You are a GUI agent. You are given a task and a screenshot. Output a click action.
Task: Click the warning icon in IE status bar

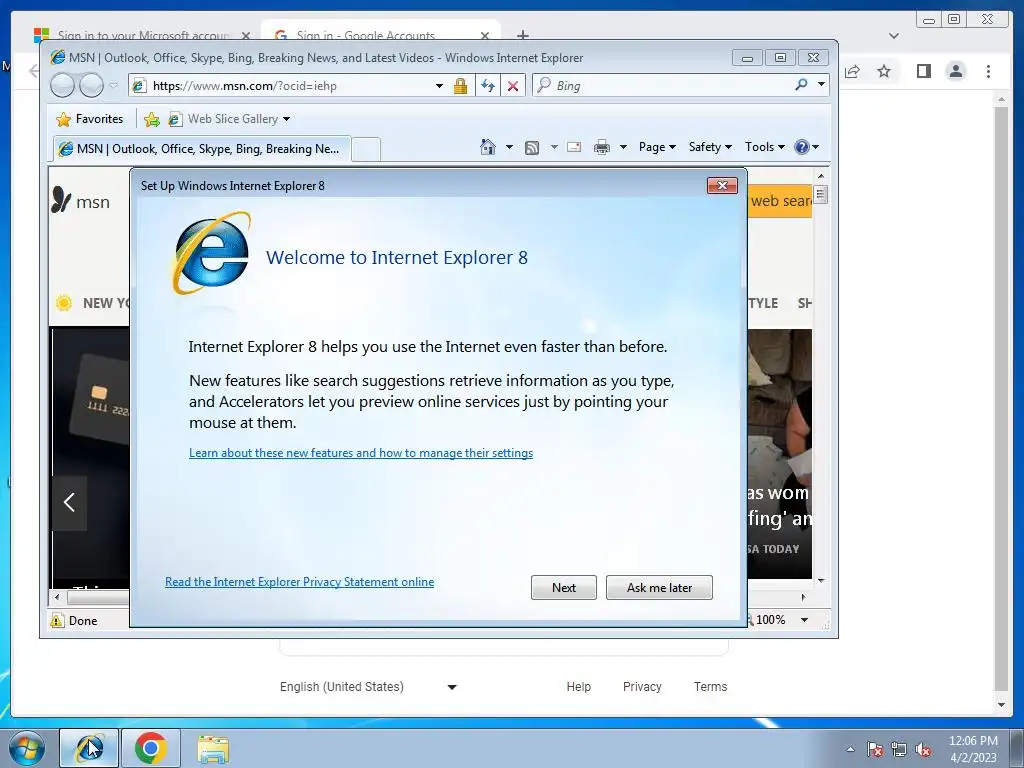(57, 620)
